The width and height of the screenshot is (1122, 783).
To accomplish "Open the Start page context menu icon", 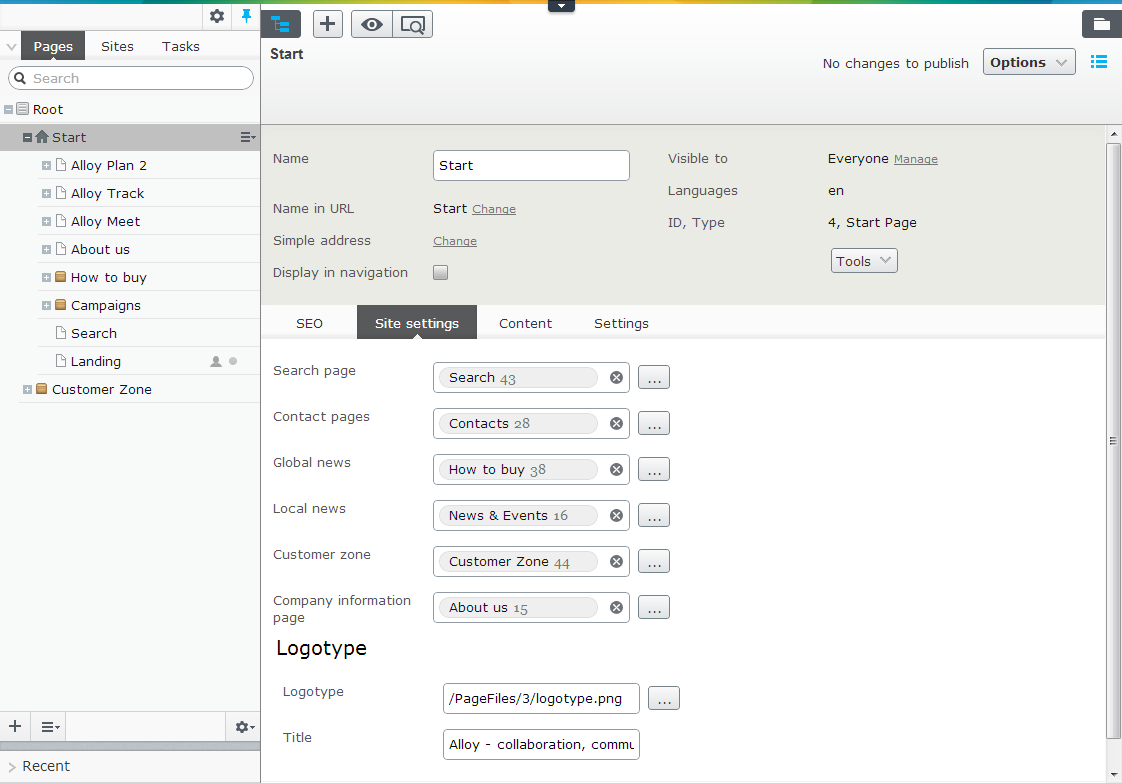I will (x=248, y=137).
